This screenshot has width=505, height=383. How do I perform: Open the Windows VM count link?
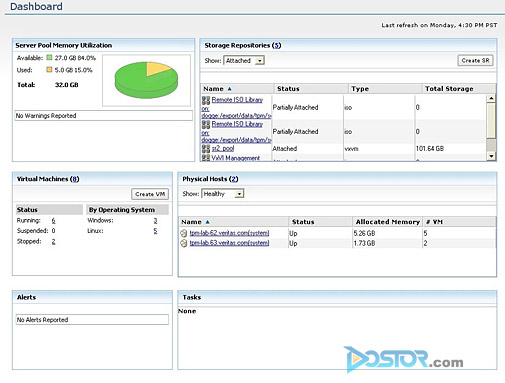155,221
